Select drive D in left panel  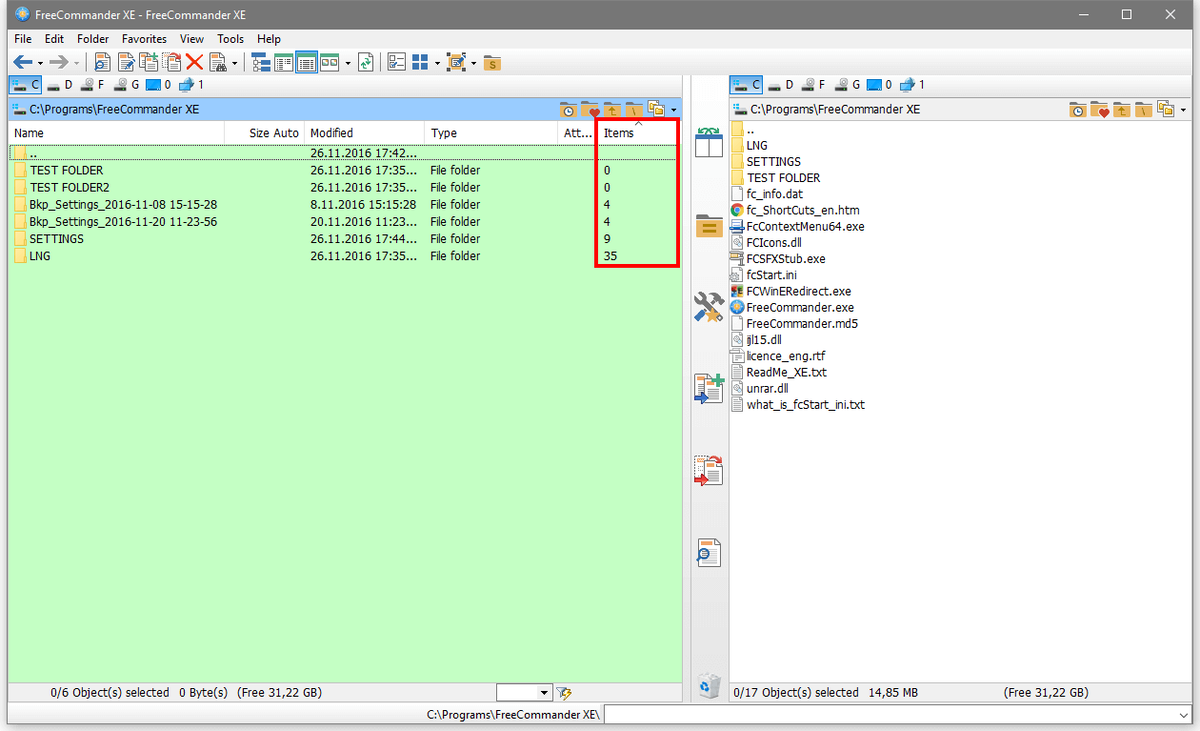click(x=59, y=85)
